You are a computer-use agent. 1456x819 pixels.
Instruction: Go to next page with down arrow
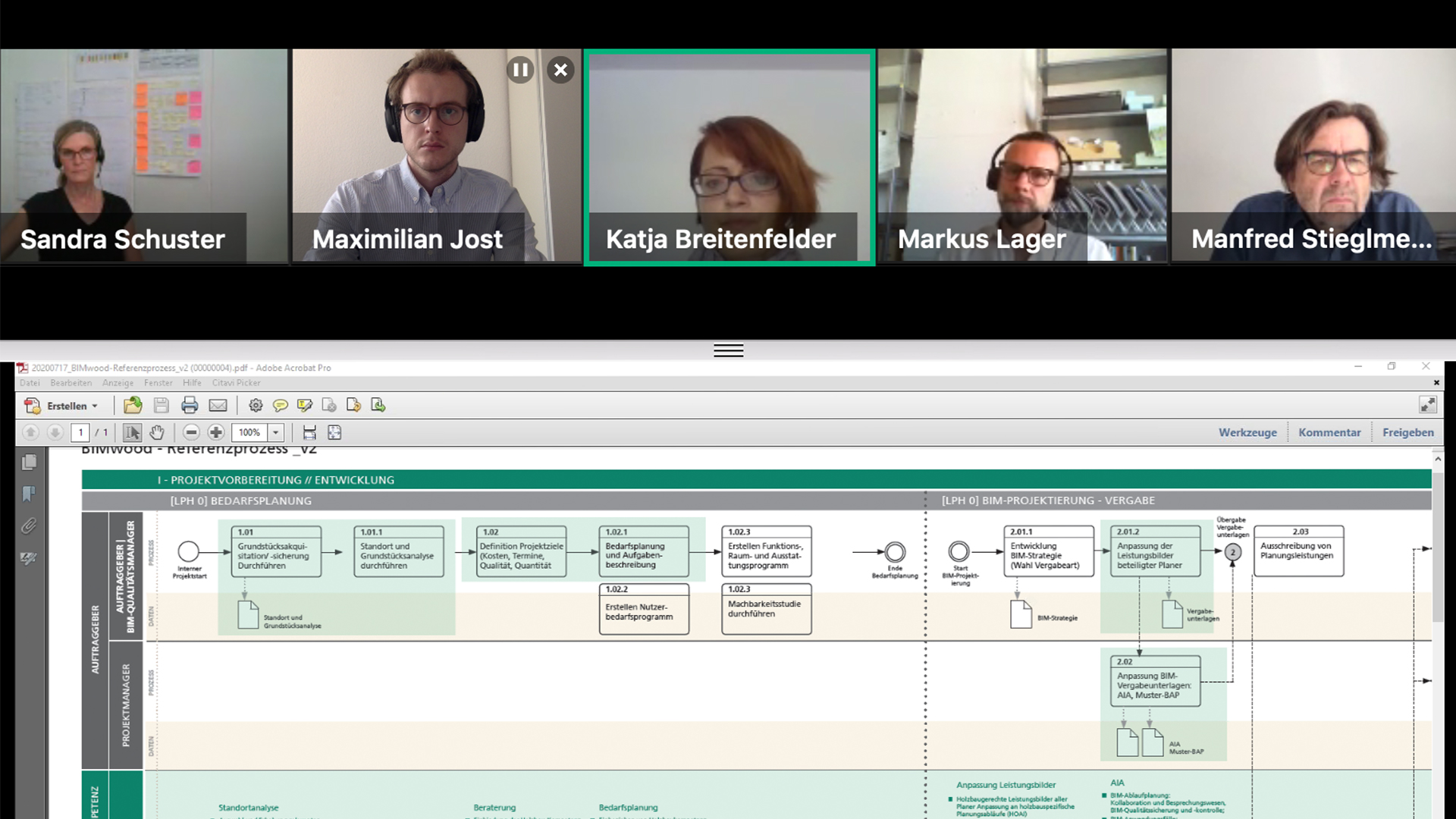pos(55,432)
